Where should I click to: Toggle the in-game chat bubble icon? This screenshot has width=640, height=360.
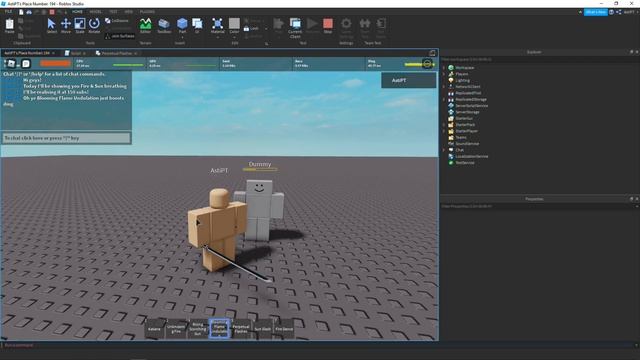pyautogui.click(x=26, y=63)
